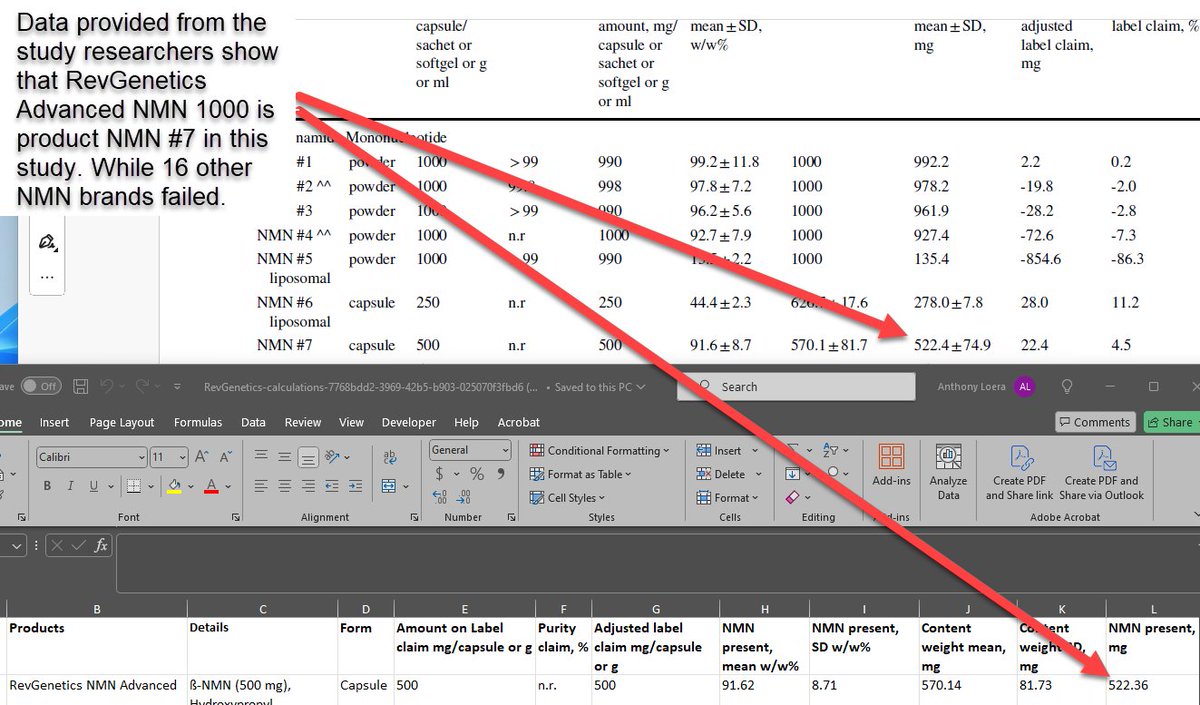This screenshot has width=1200, height=705.
Task: Open the Insert ribbon tab
Action: [54, 422]
